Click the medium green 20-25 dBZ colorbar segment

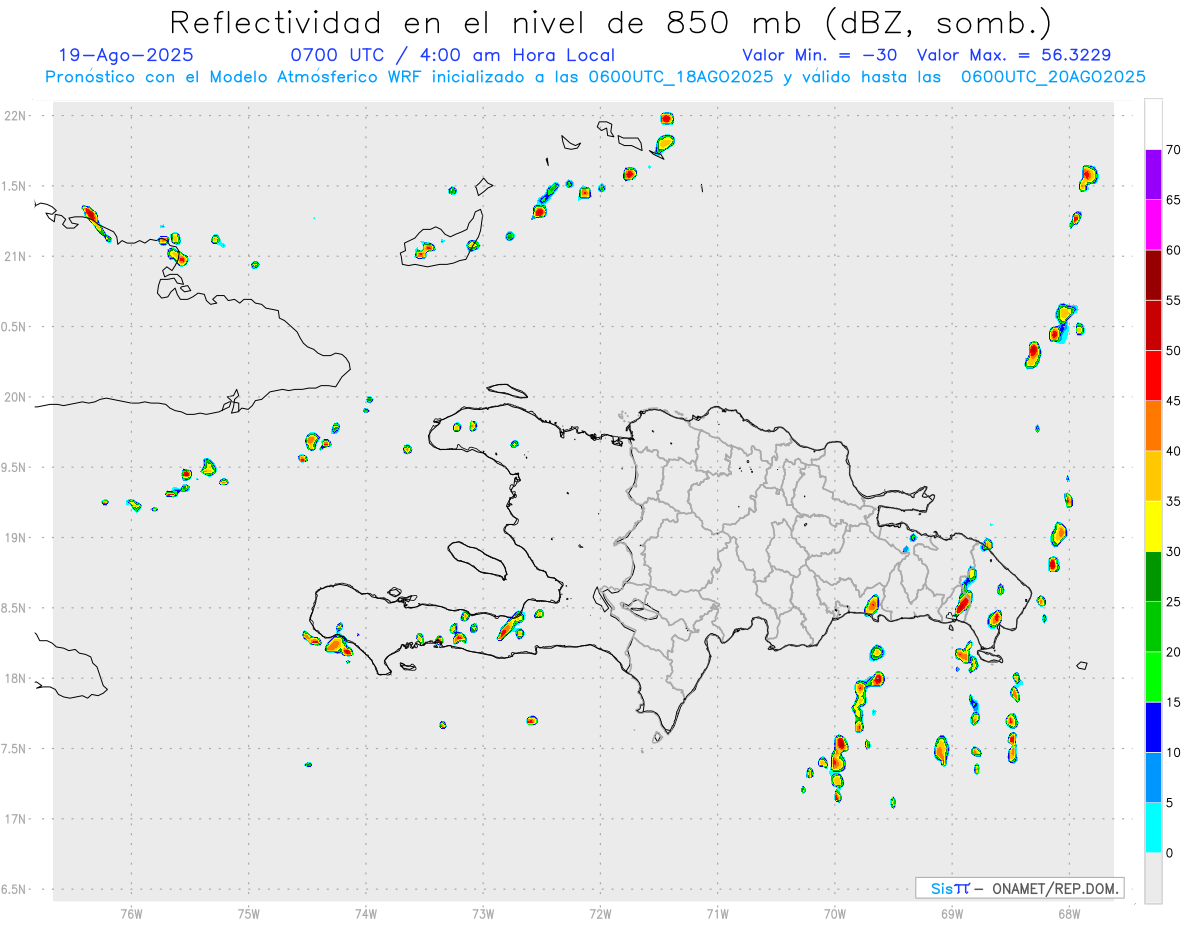pyautogui.click(x=1153, y=627)
